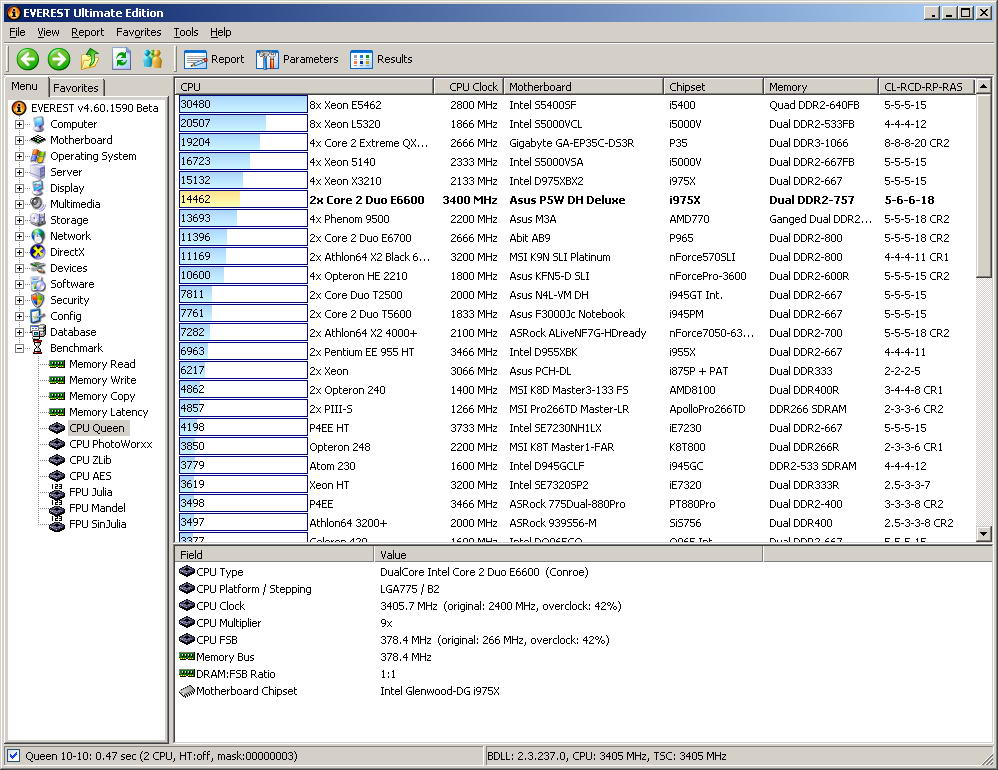This screenshot has width=998, height=770.
Task: Click the Memory Latency benchmark icon
Action: 57,412
